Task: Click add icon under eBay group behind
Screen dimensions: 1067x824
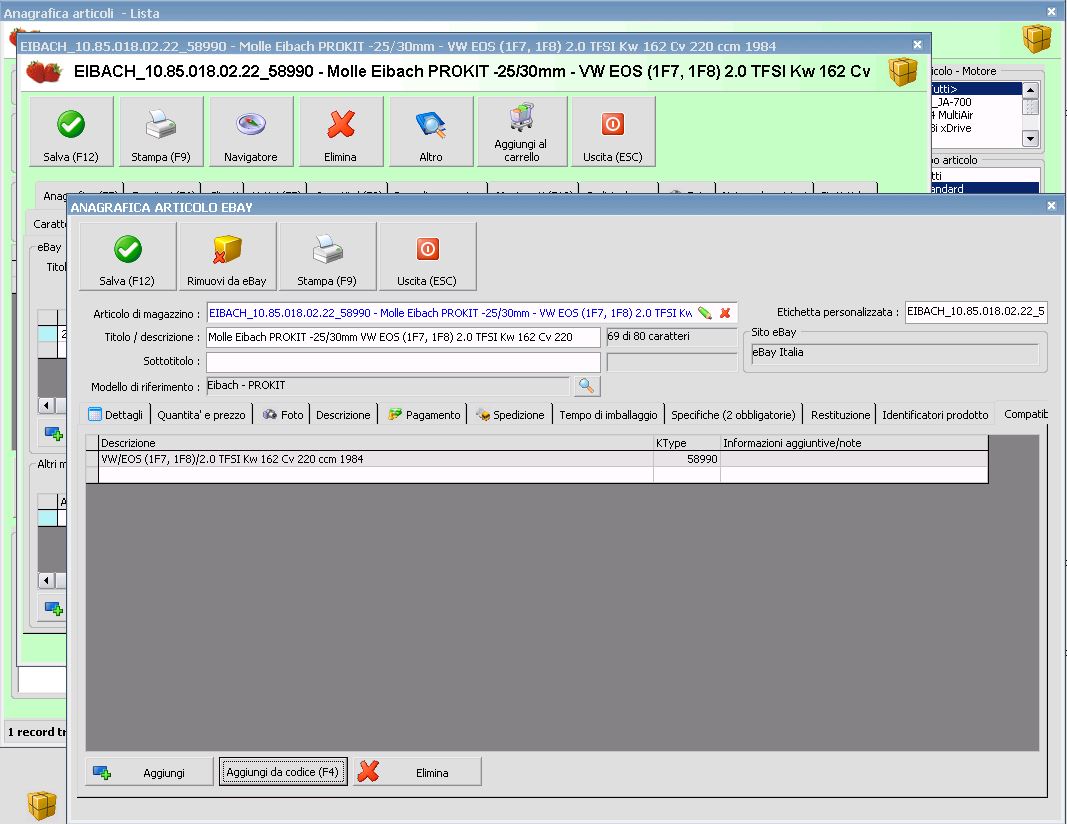Action: coord(53,433)
